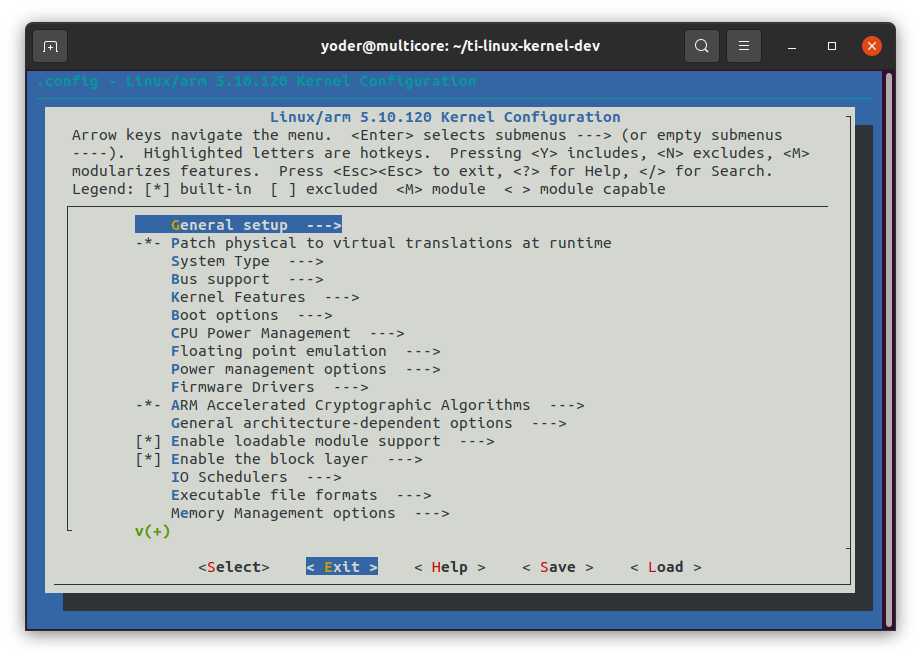Click the terminal vertical scrollbar
The width and height of the screenshot is (921, 659).
[889, 349]
